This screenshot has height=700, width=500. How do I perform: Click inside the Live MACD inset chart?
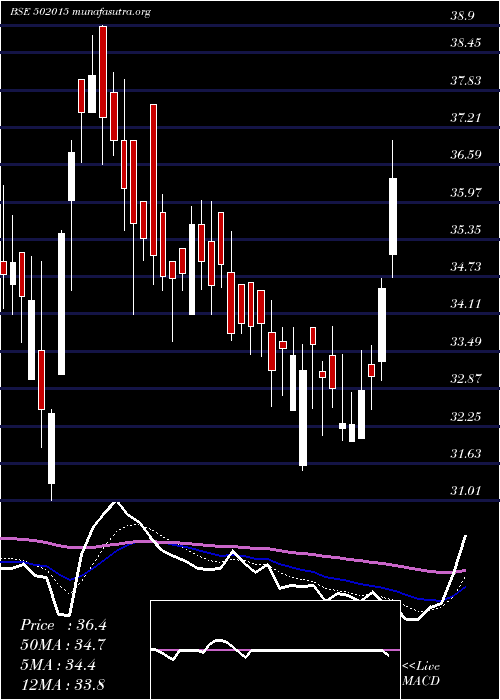click(x=275, y=650)
